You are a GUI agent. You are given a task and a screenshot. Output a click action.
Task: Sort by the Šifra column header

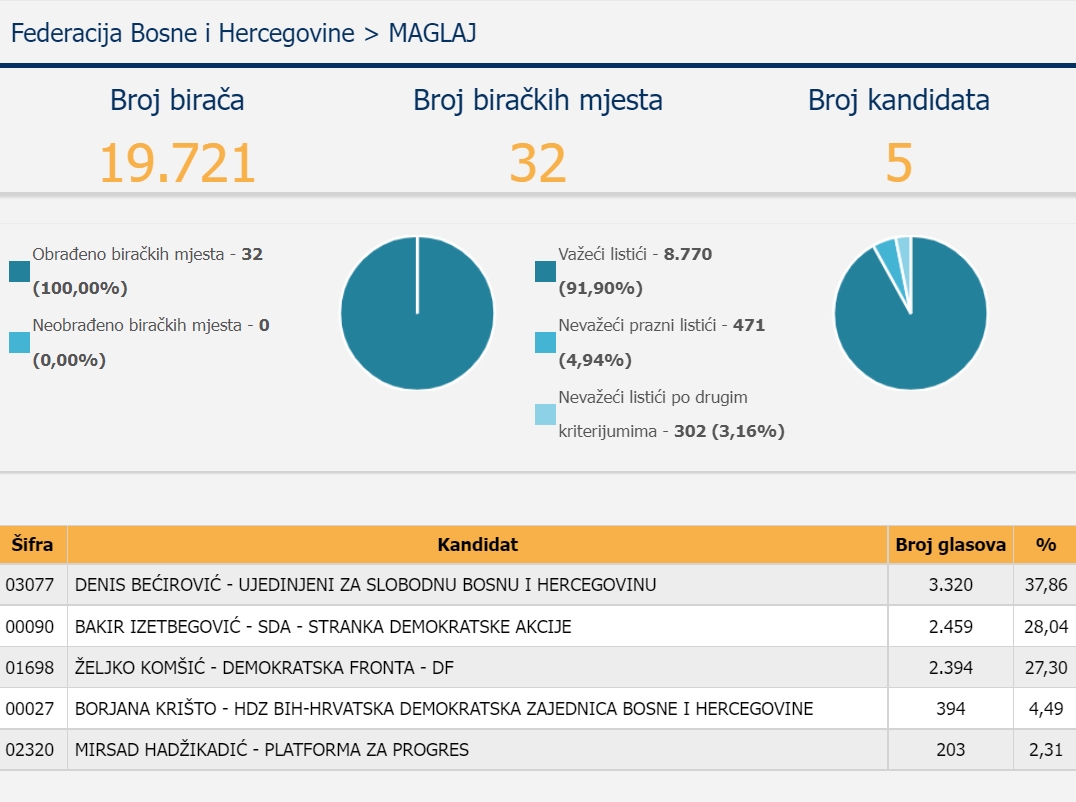[x=33, y=545]
